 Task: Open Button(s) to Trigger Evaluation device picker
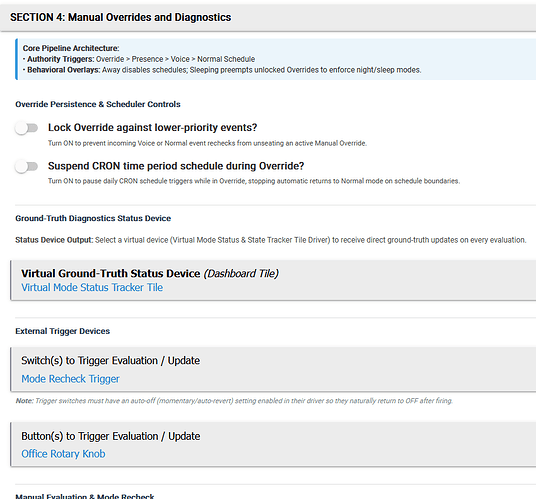(x=273, y=444)
